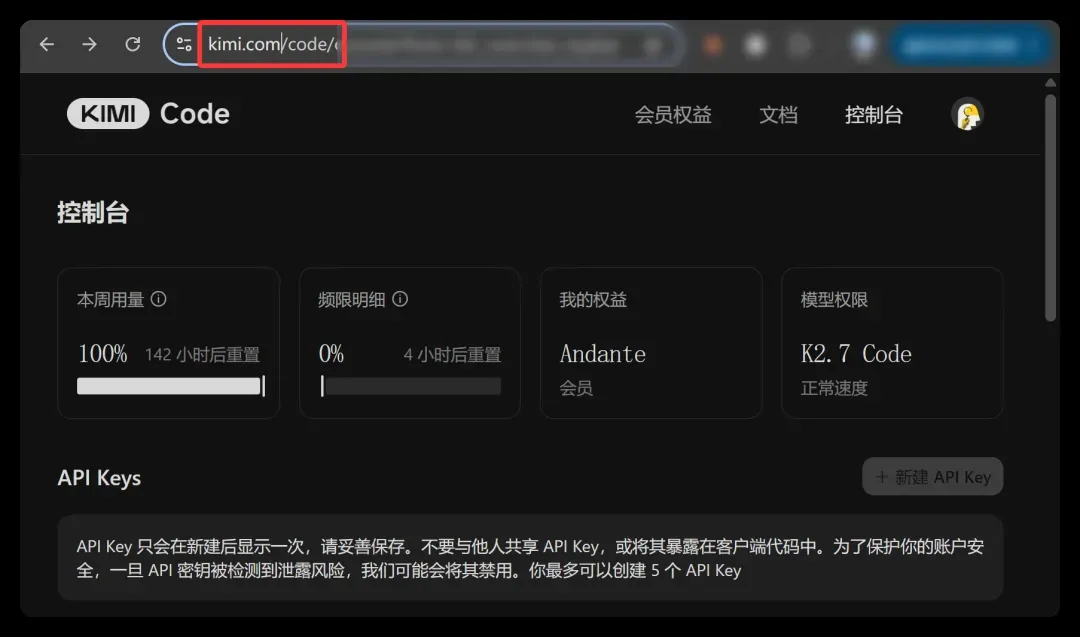
Task: Click the API Key safety notice text
Action: (530, 558)
